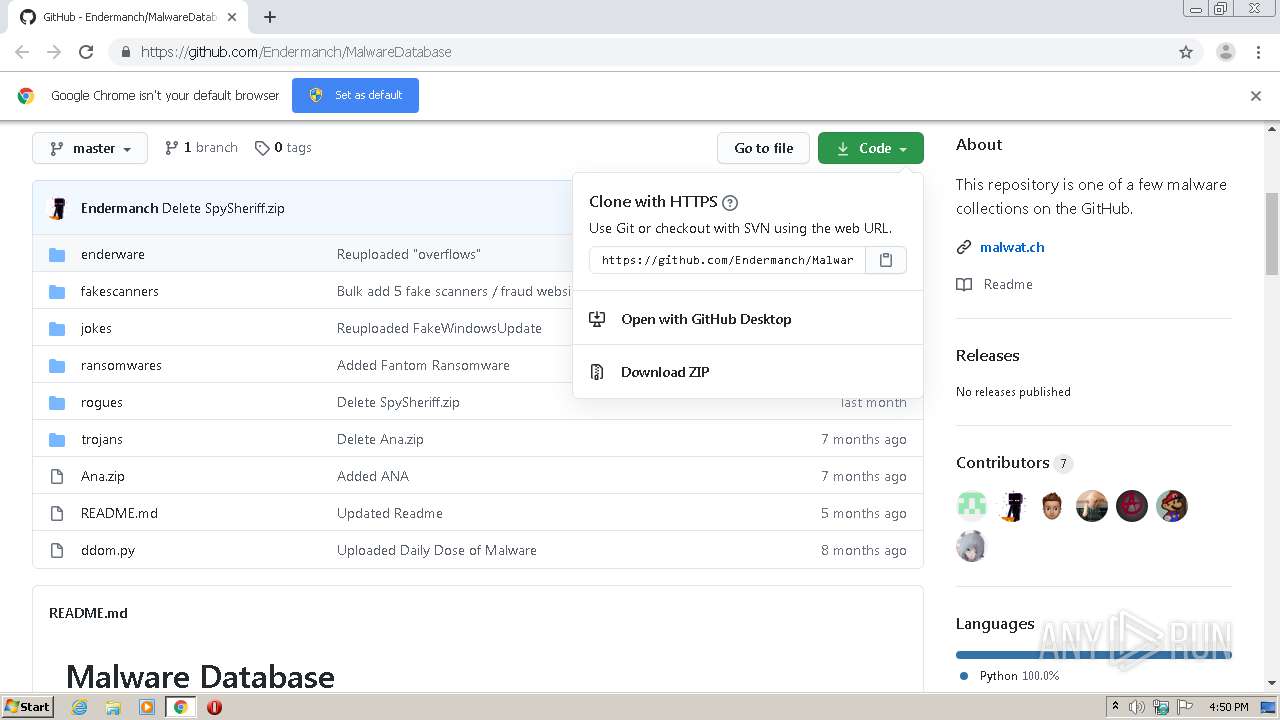Click the page vertical scrollbar thumb
1280x720 pixels.
[x=1272, y=235]
